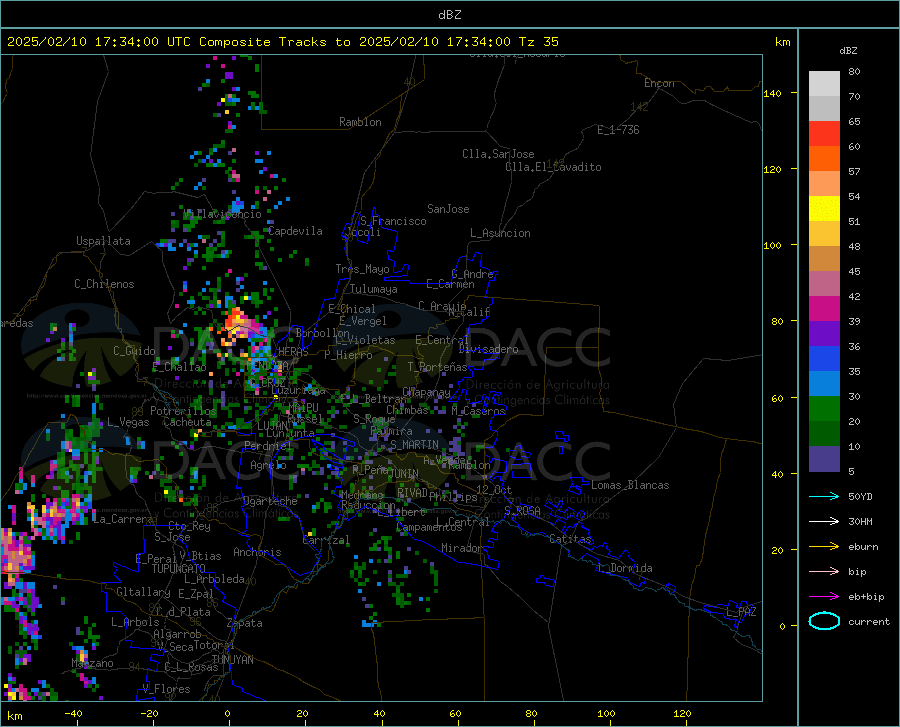Click the pink bip arrow in legend
Viewport: 900px width, 727px height.
(824, 572)
